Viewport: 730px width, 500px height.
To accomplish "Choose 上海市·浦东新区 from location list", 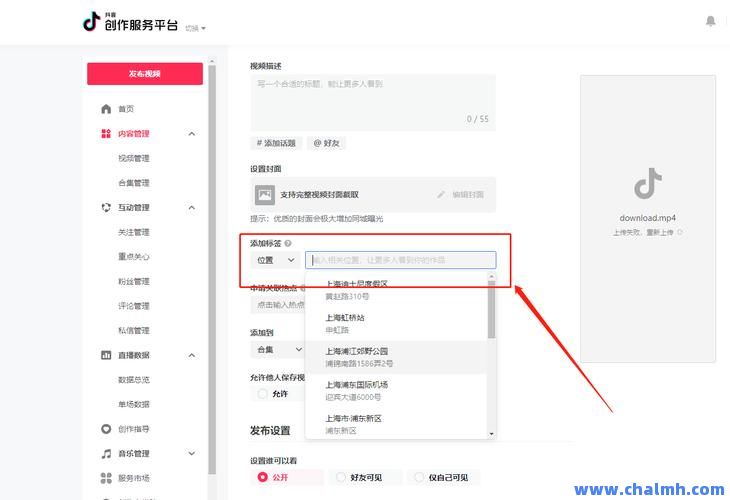I will [396, 424].
